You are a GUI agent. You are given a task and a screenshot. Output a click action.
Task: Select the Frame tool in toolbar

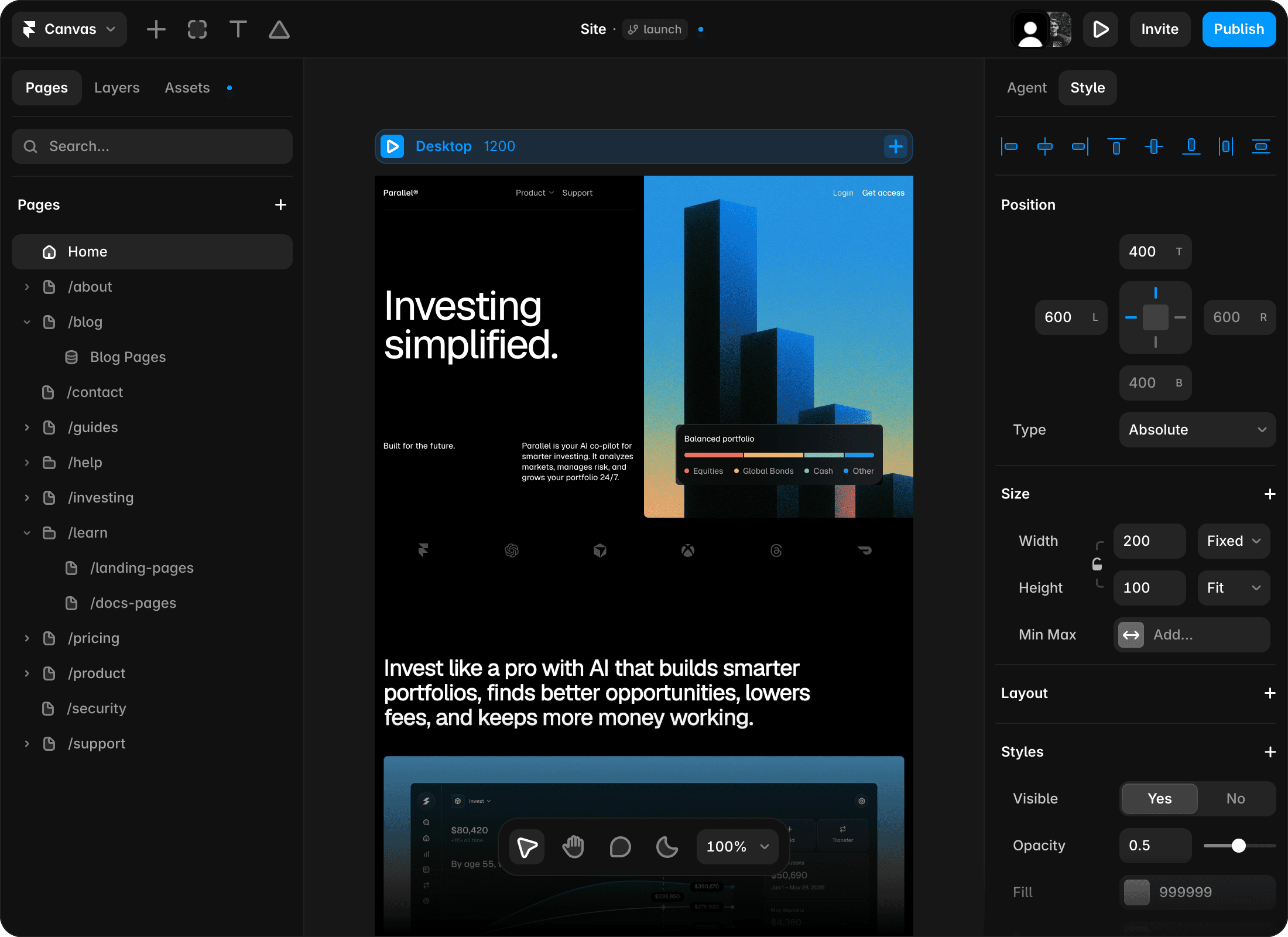[x=197, y=29]
